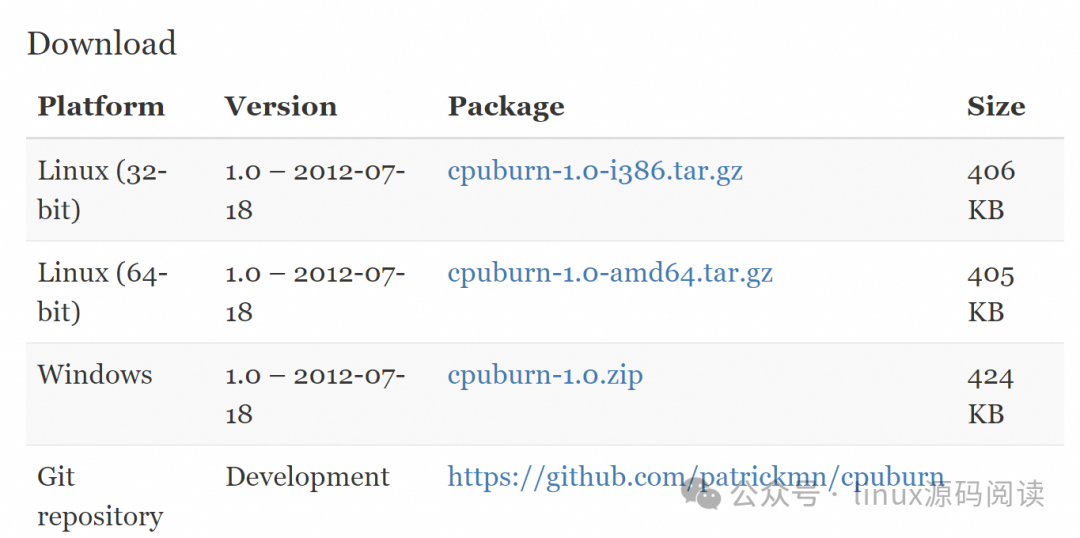Select the Windows platform cell

pyautogui.click(x=95, y=375)
